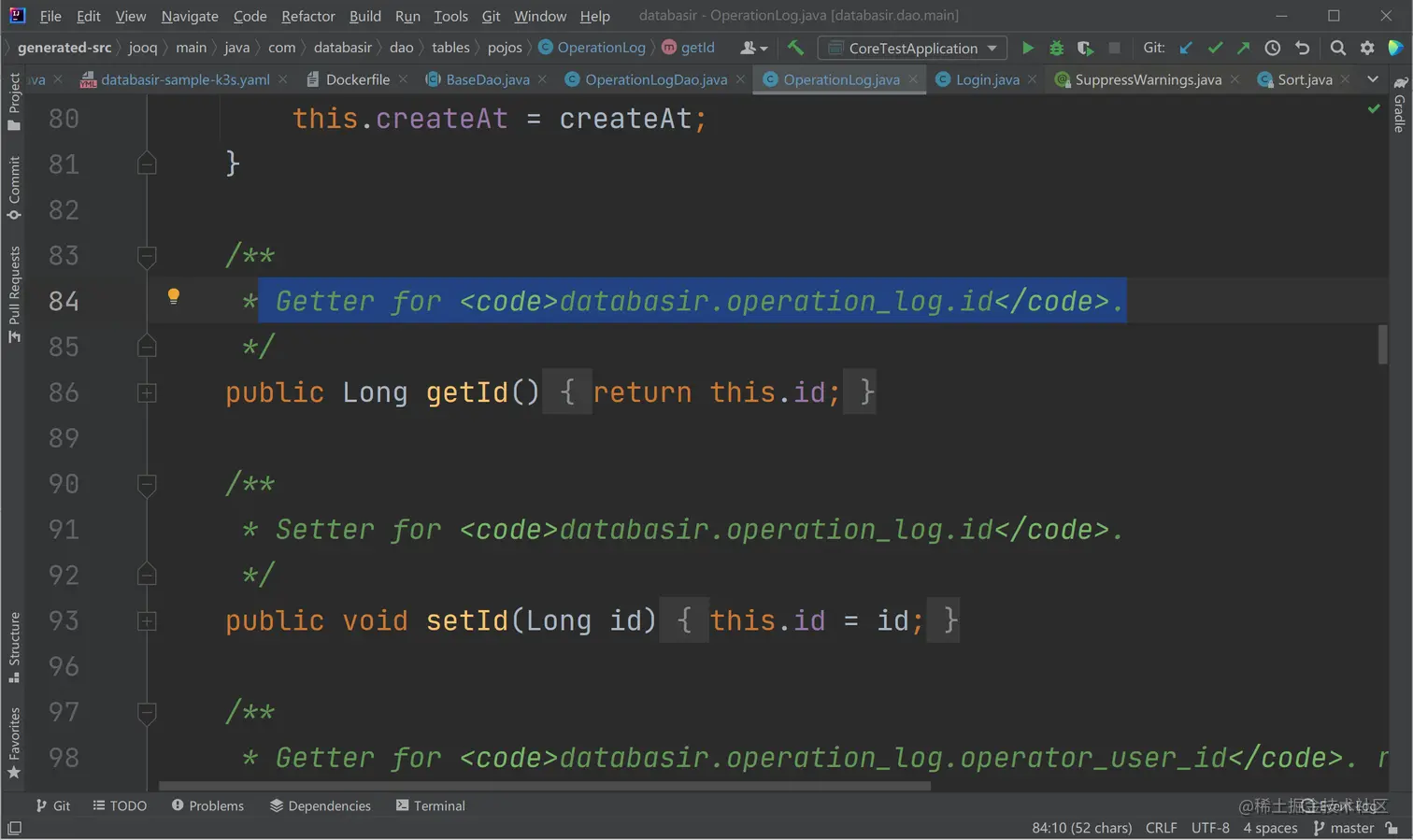Close the BaseDao.java tab
Screen dimensions: 1413x840
pos(542,79)
